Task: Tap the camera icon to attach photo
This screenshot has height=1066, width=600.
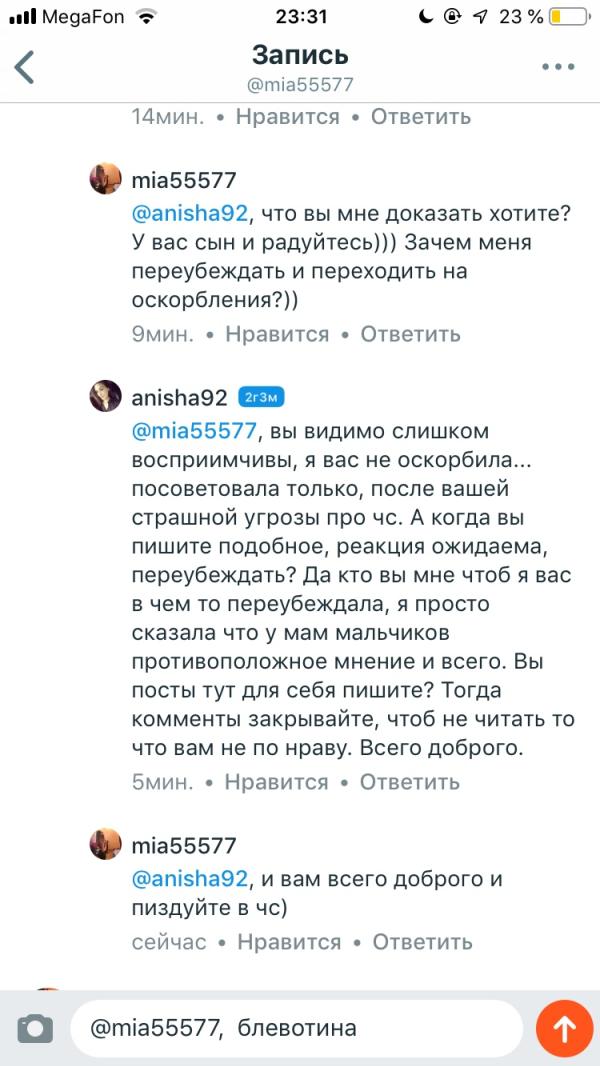Action: point(35,1028)
